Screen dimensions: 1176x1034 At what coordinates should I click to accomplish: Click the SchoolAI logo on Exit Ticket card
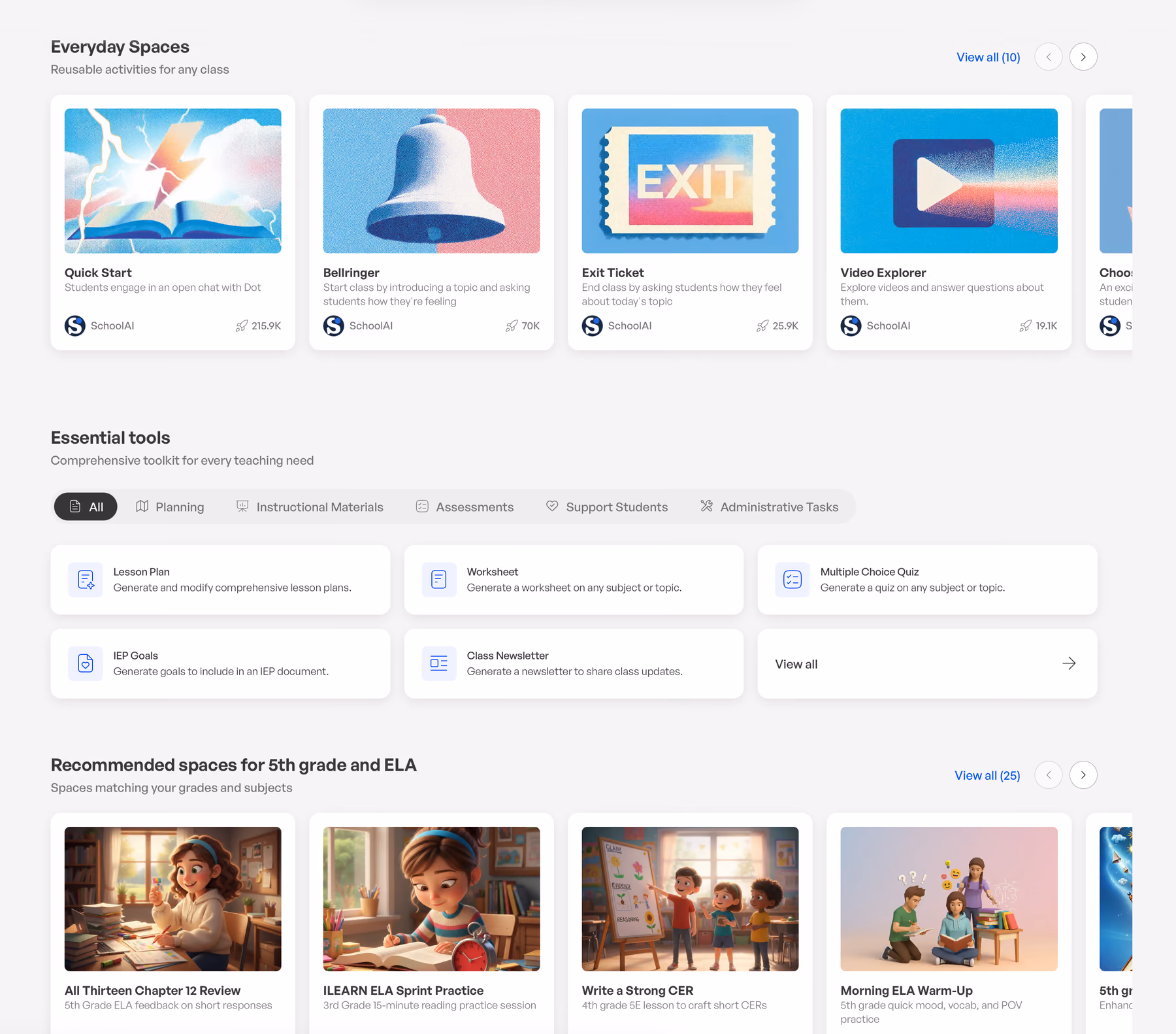pyautogui.click(x=593, y=325)
